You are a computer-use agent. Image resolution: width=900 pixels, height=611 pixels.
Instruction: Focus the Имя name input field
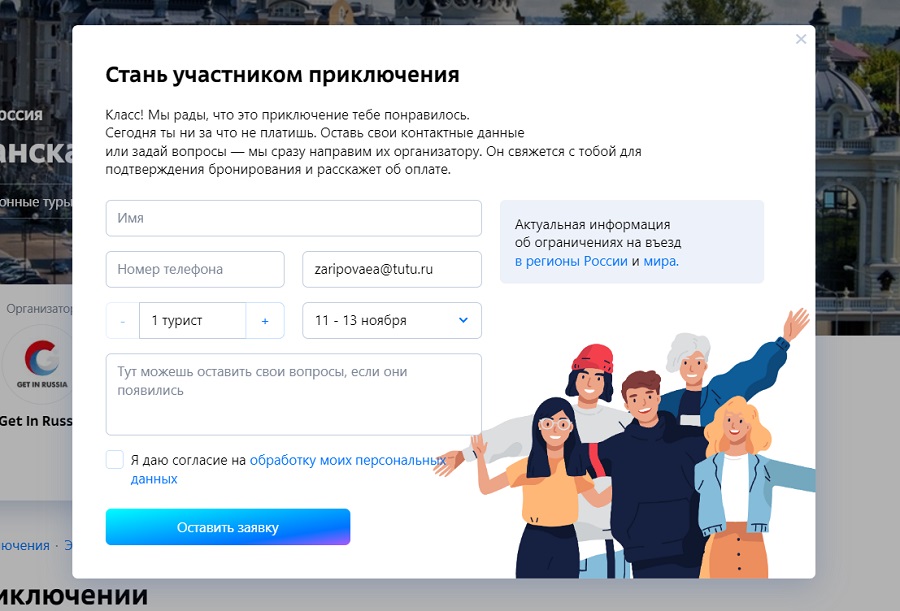293,218
